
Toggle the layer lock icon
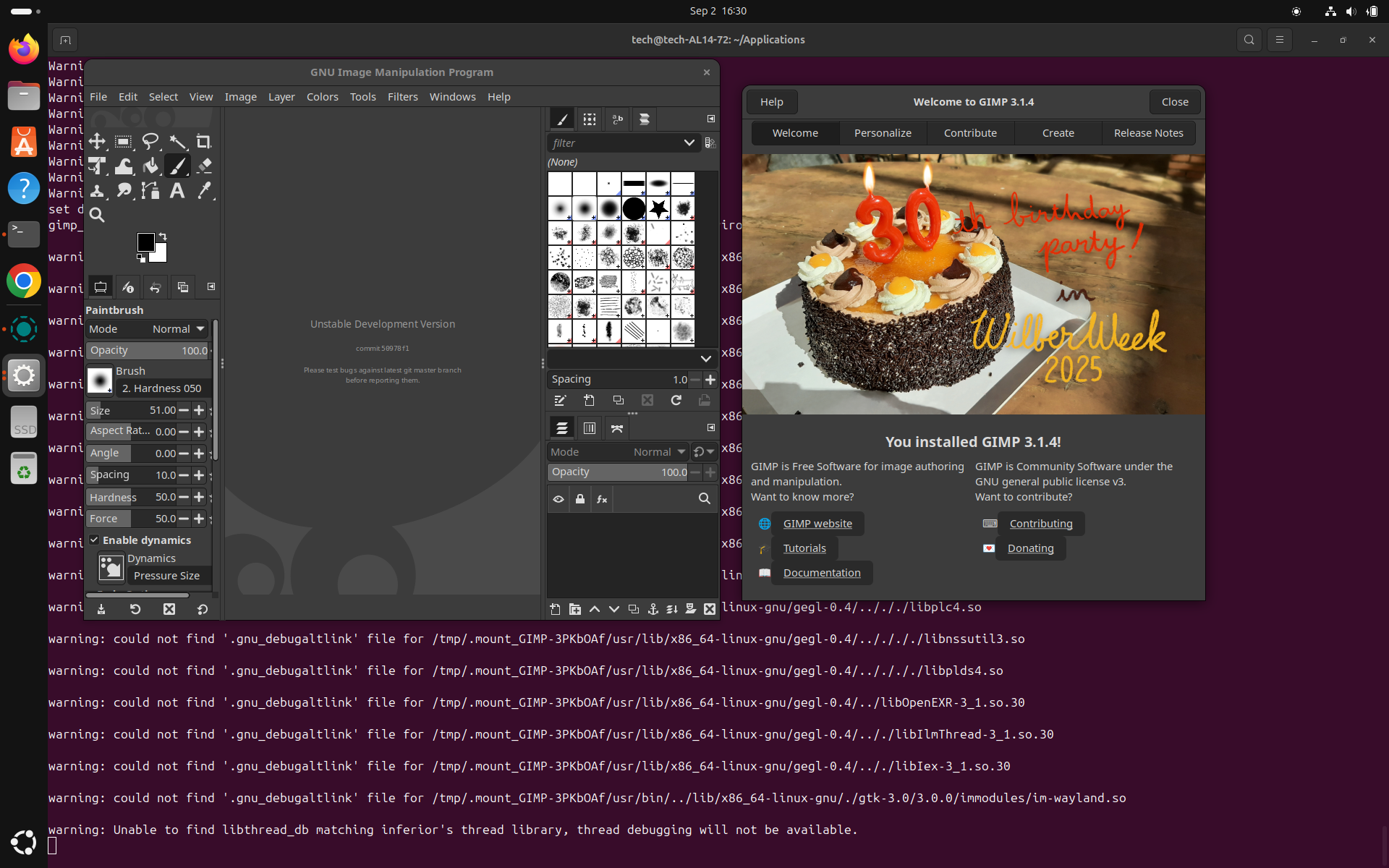coord(580,499)
